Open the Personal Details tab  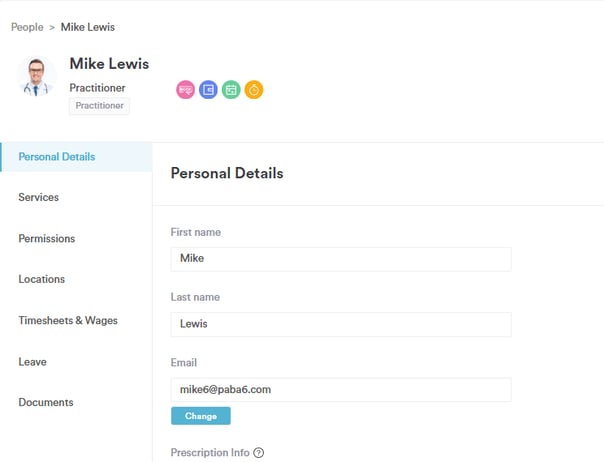57,157
